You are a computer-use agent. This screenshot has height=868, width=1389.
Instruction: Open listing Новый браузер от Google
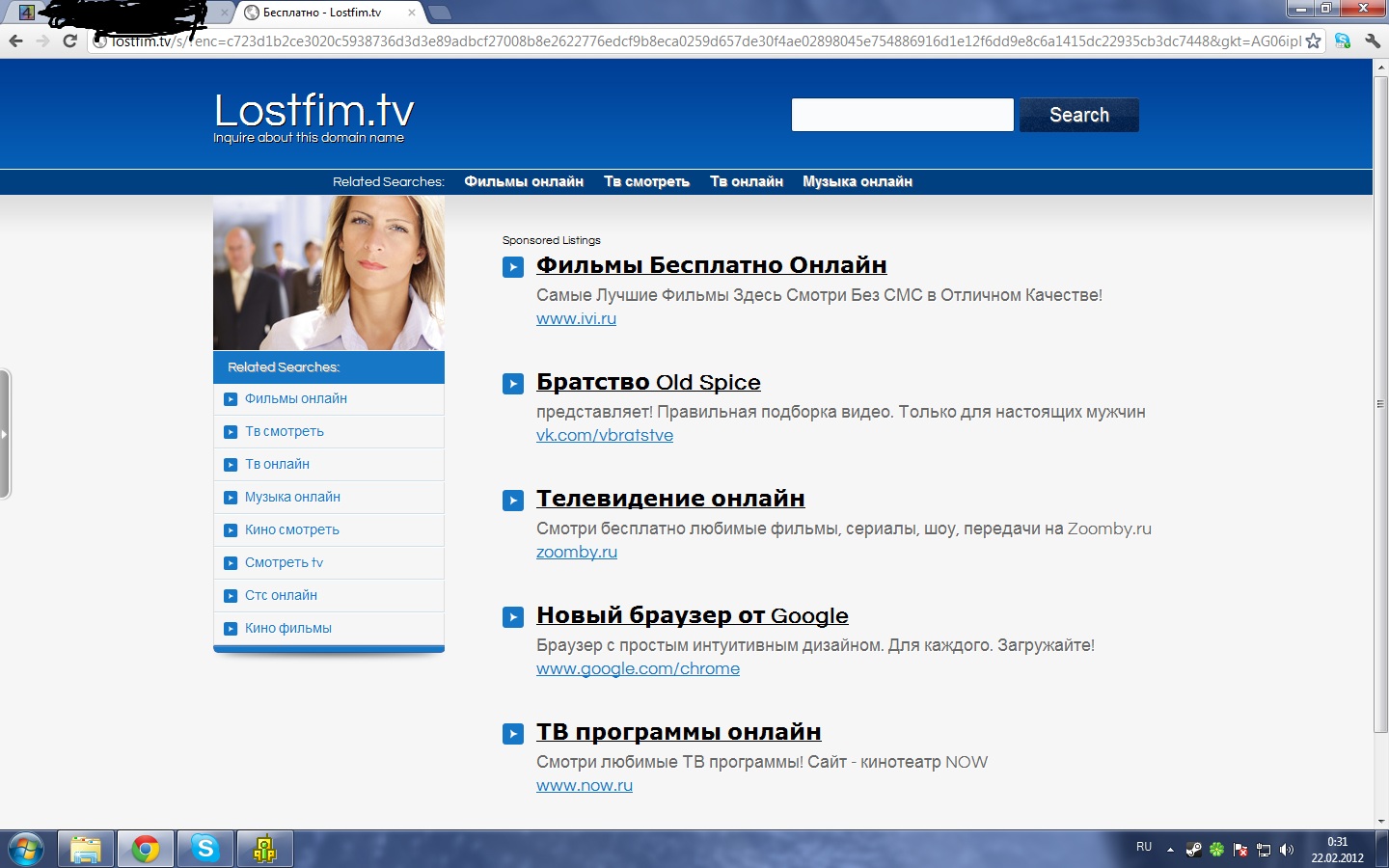[x=693, y=615]
